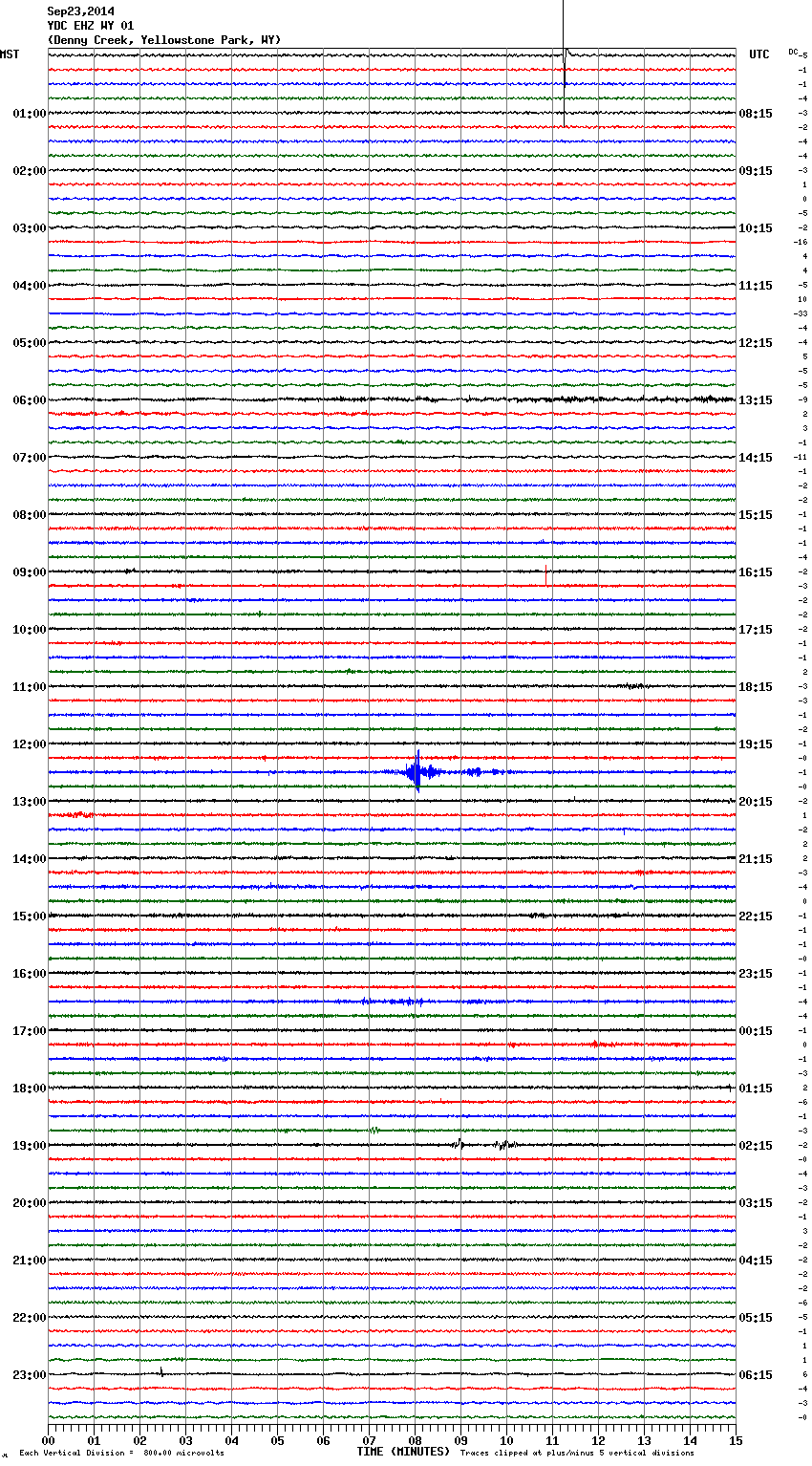Click the 14:15 UTC time label
812x1466 pixels.
(x=756, y=458)
